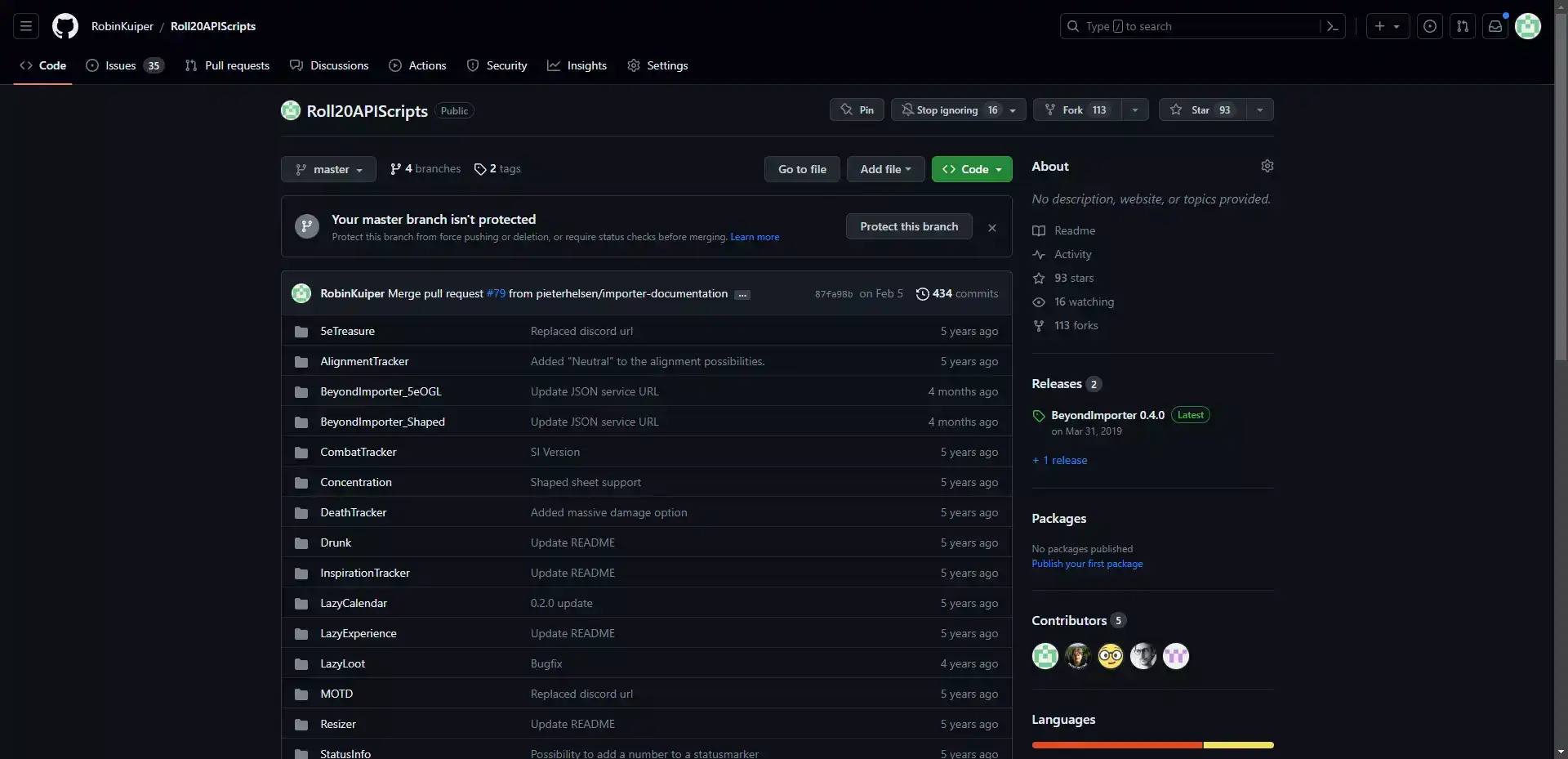Open the user profile avatar menu
The height and width of the screenshot is (759, 1568).
pyautogui.click(x=1528, y=26)
